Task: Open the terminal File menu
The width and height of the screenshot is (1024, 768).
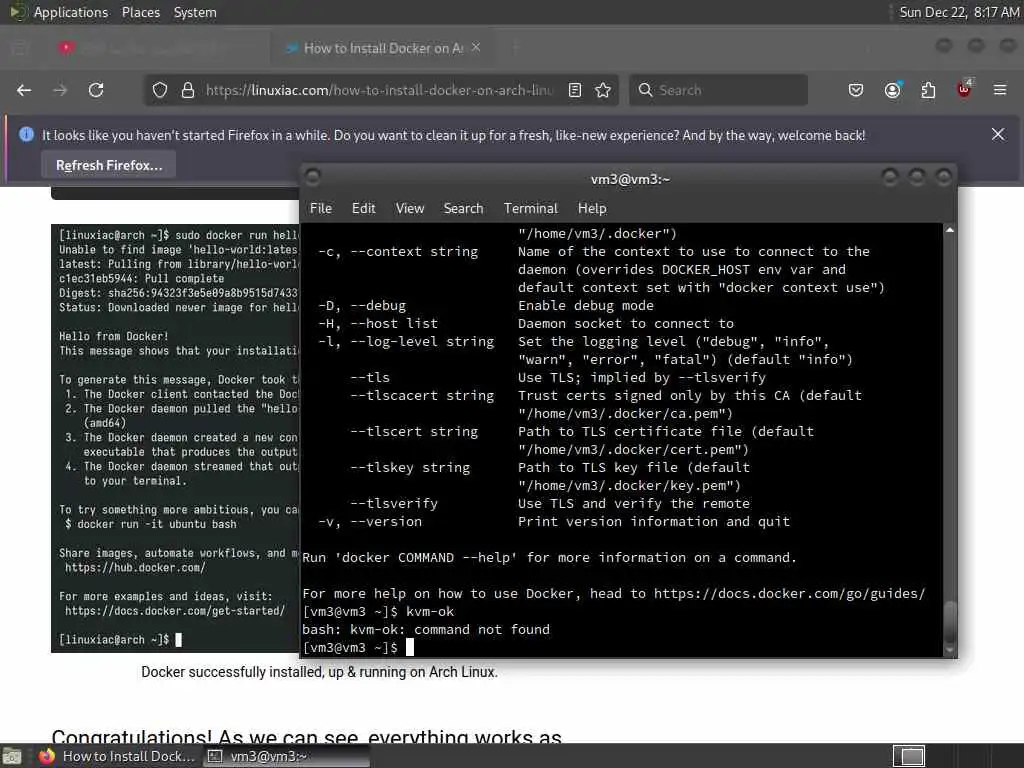Action: (x=321, y=208)
